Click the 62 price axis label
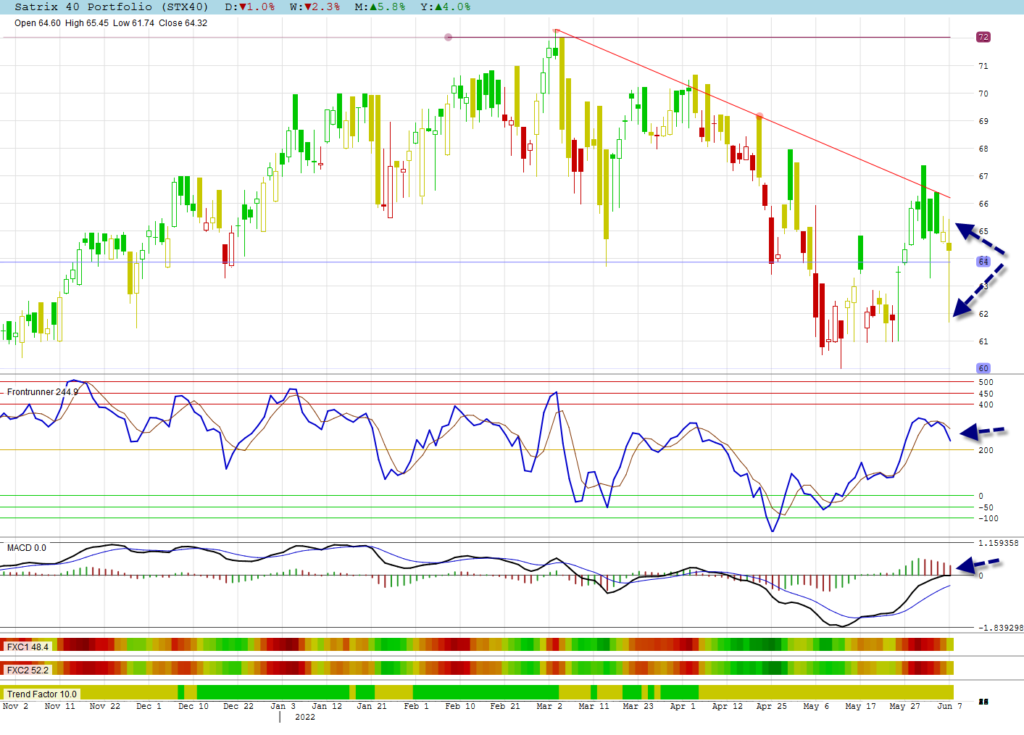This screenshot has height=735, width=1024. (x=983, y=314)
